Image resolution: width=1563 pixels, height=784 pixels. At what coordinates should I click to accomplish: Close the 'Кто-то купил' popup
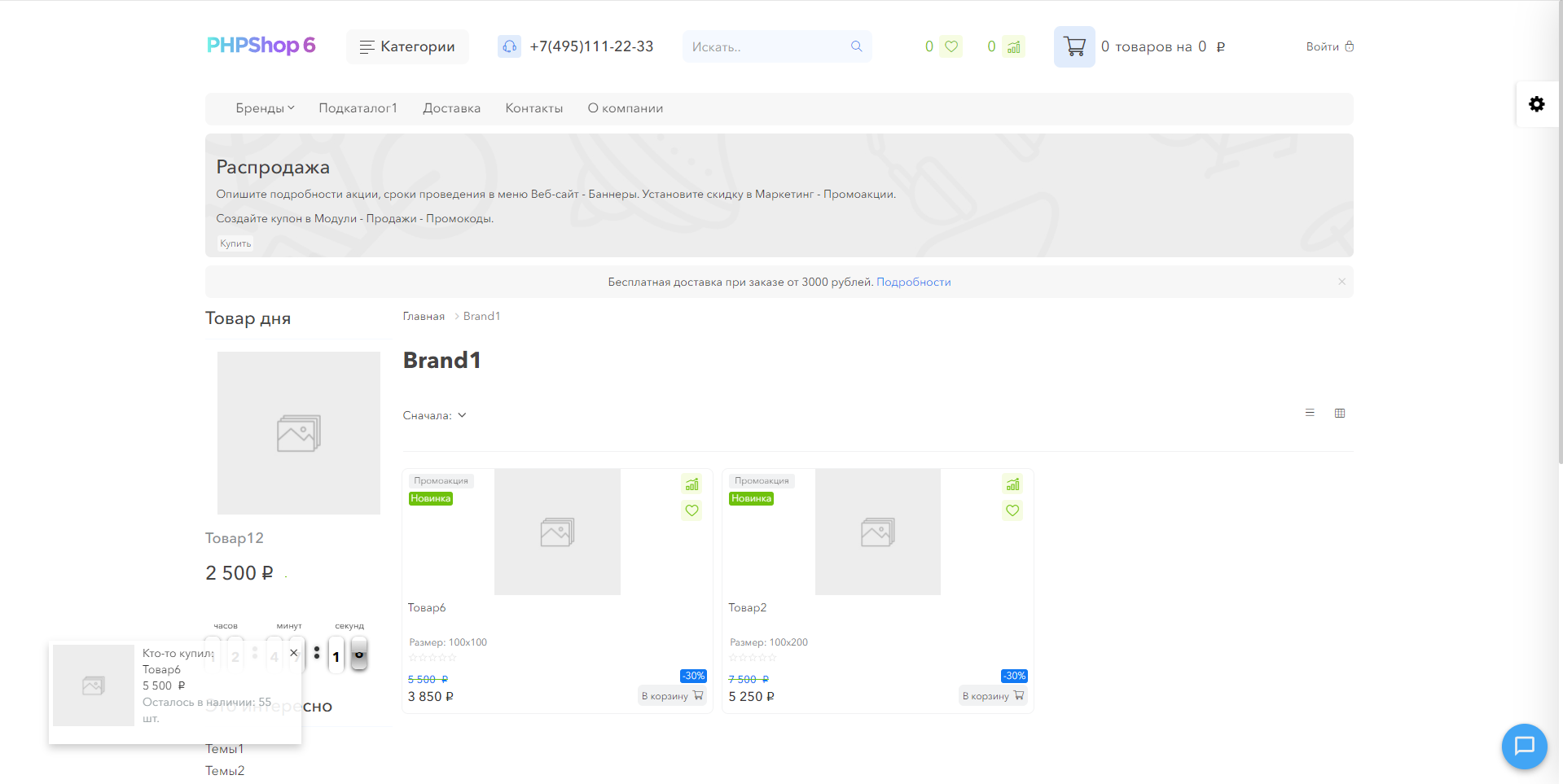coord(294,653)
